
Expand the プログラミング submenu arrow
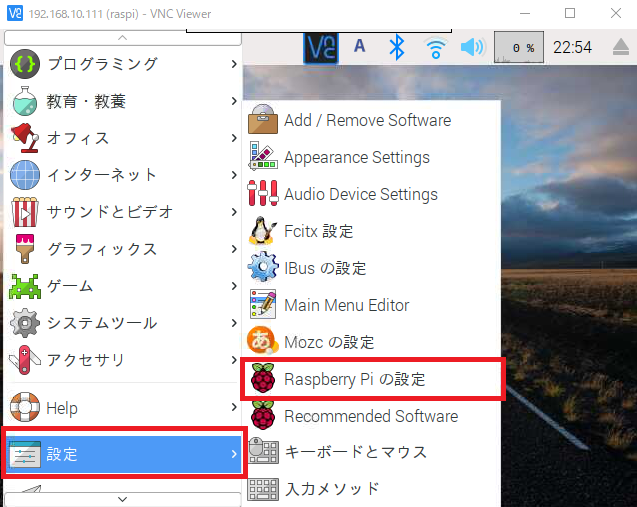coord(234,64)
